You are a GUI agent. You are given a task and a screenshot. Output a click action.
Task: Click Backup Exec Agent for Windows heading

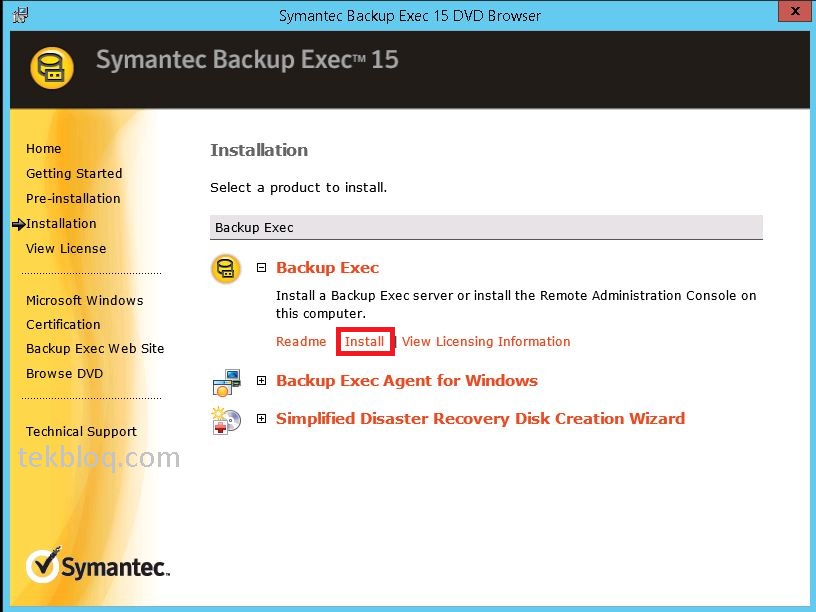(407, 380)
